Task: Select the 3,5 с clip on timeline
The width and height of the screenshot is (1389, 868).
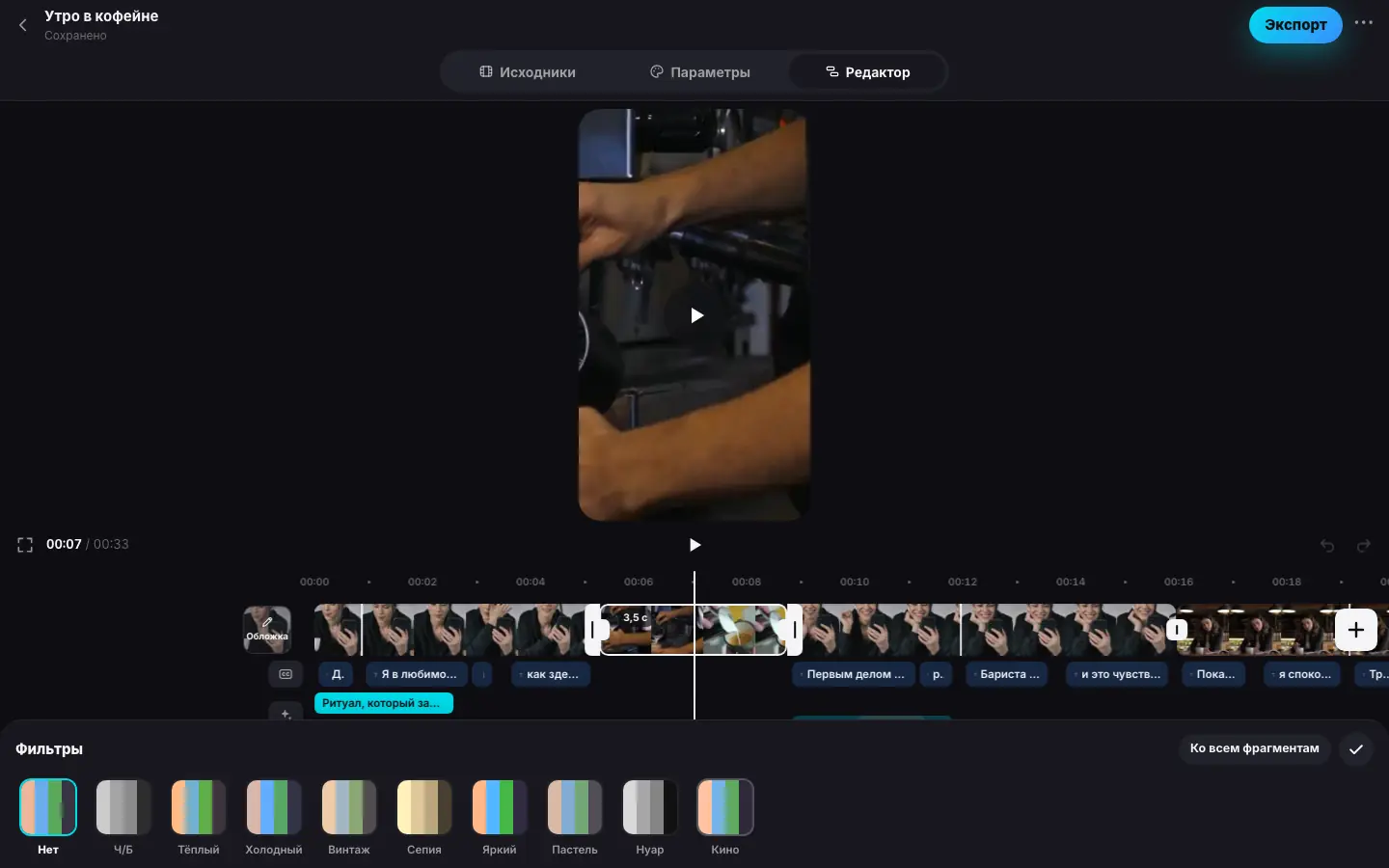Action: click(x=694, y=630)
